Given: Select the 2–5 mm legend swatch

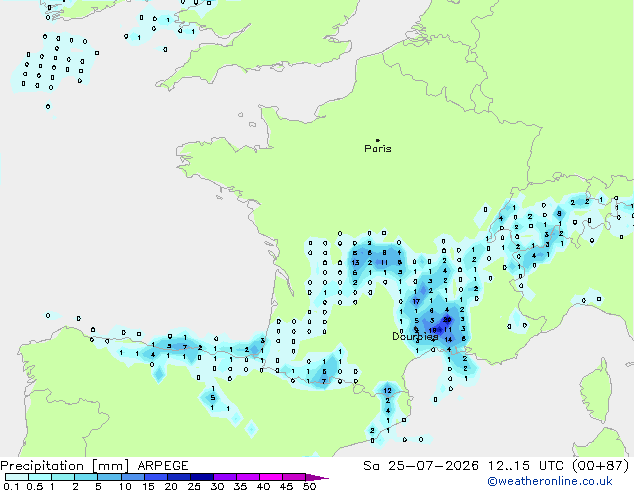Looking at the screenshot, I should [86, 477].
